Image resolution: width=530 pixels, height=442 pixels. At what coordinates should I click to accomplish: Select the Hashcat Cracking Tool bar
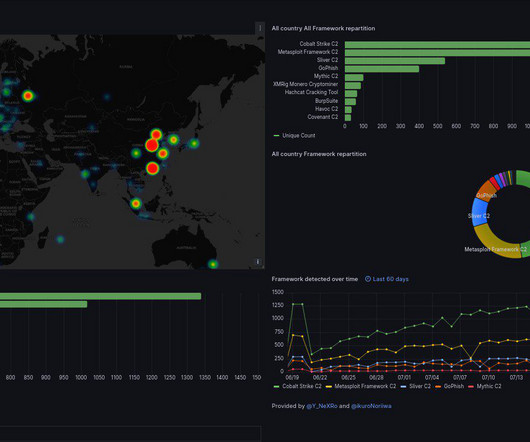pos(351,94)
